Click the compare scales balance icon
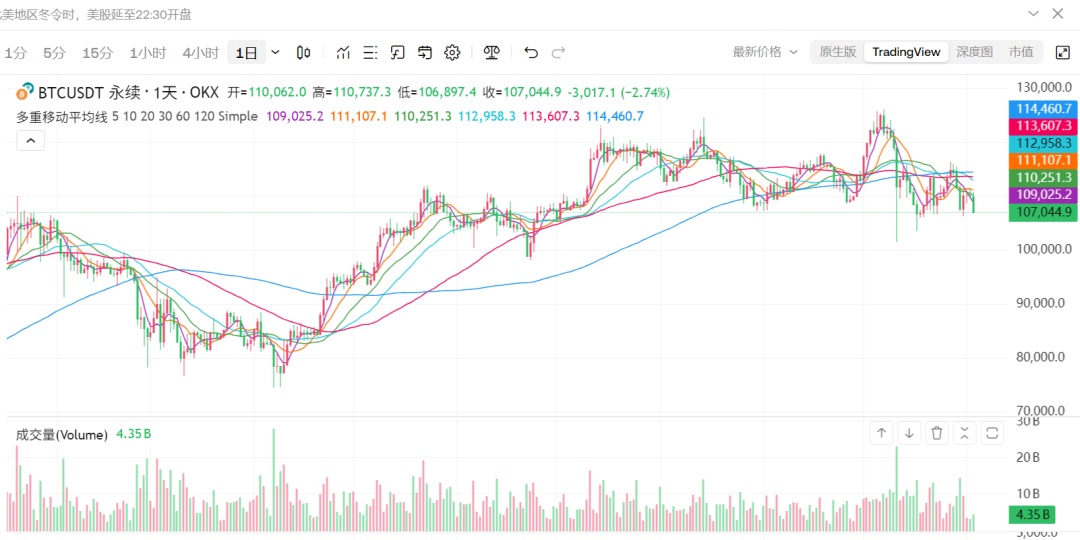Viewport: 1080px width, 540px height. 491,52
